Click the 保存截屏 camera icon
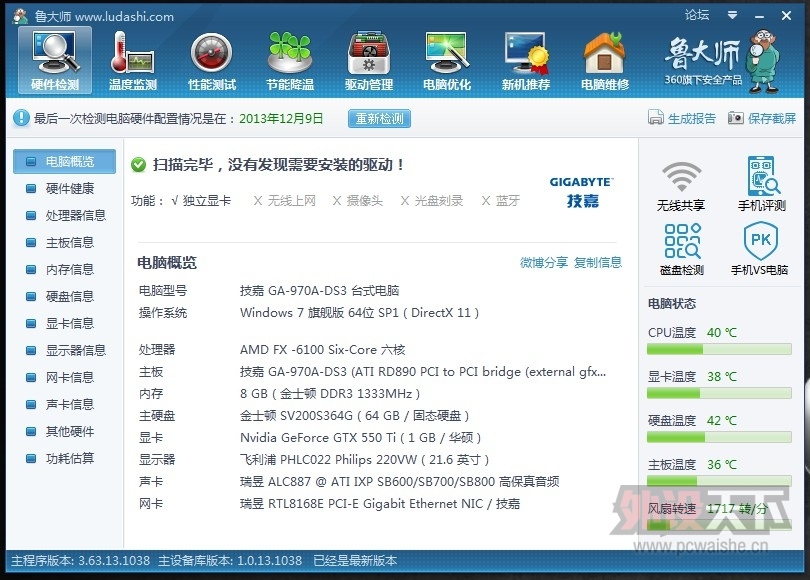Image resolution: width=810 pixels, height=580 pixels. (736, 118)
